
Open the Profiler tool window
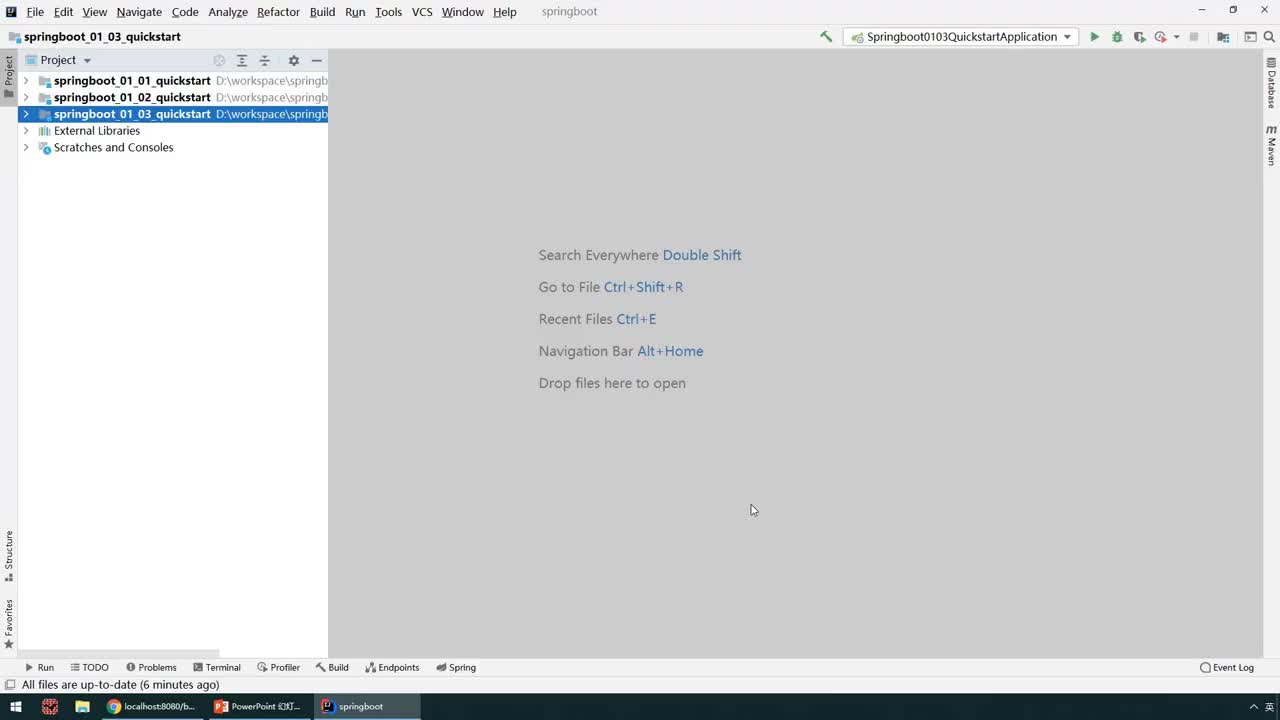pyautogui.click(x=278, y=668)
